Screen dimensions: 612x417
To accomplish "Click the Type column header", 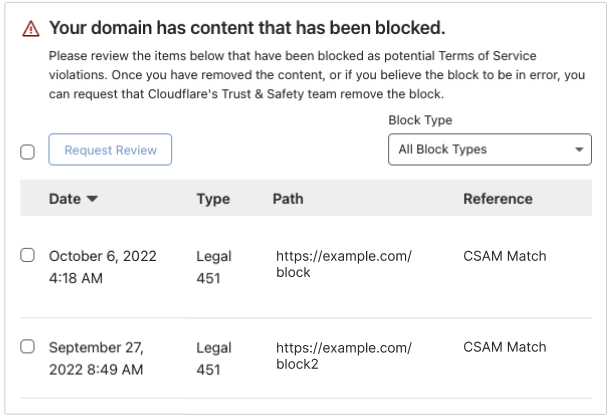I will tap(213, 199).
